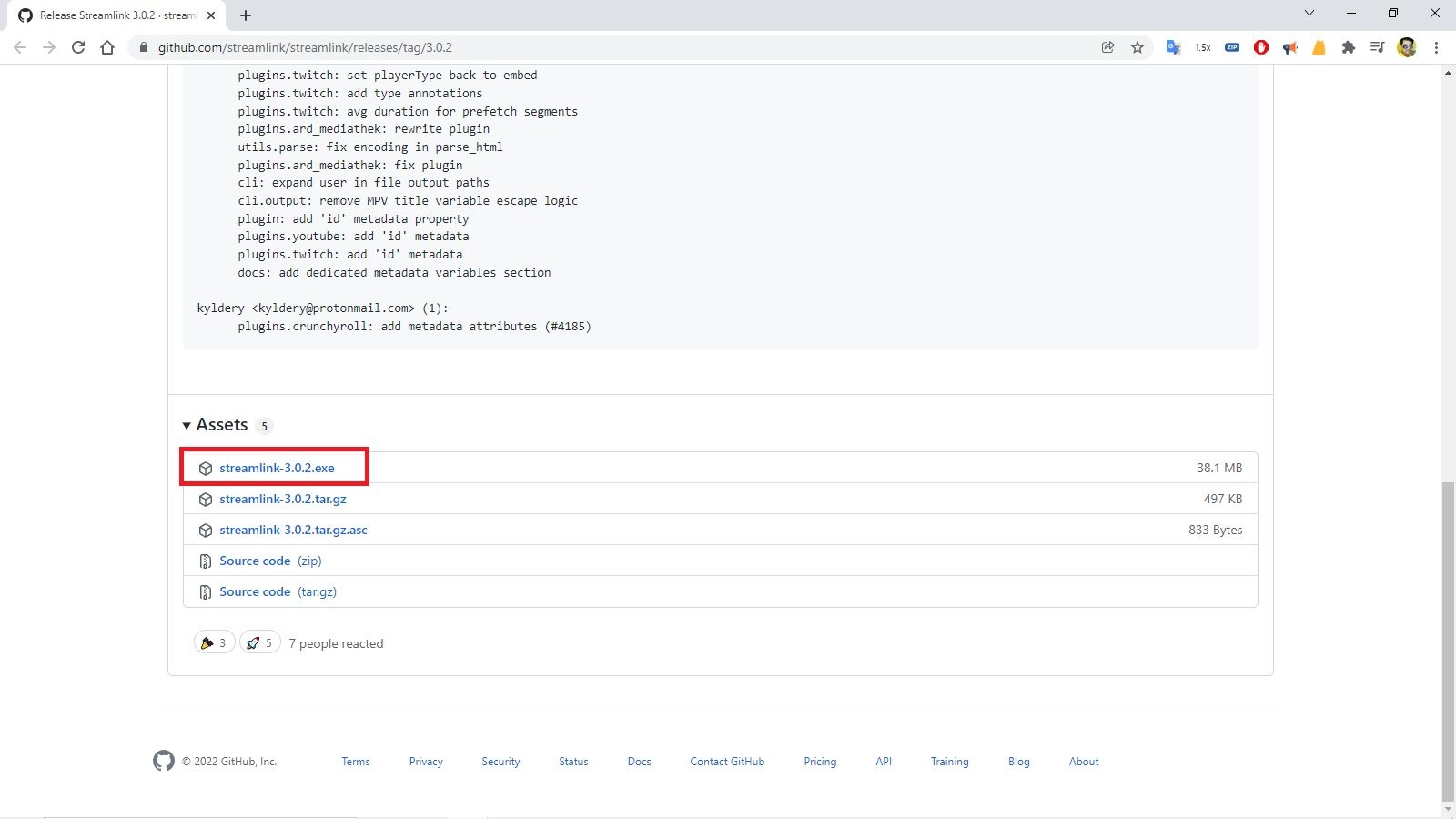Click zip file icon beside Source code (zip)

point(206,561)
